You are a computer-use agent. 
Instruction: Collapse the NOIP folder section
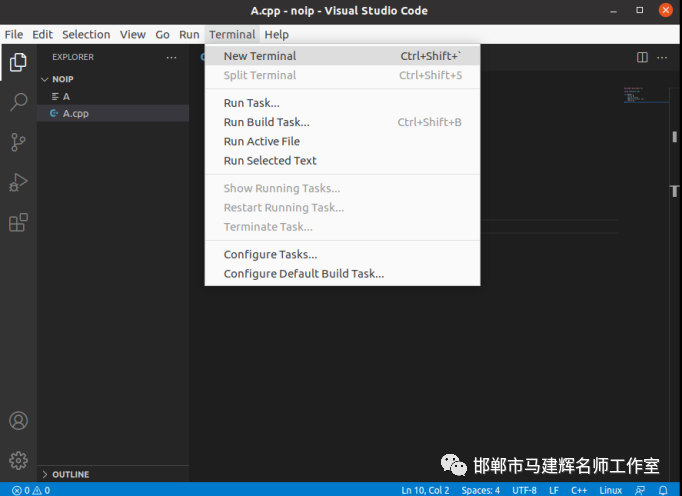(x=113, y=79)
